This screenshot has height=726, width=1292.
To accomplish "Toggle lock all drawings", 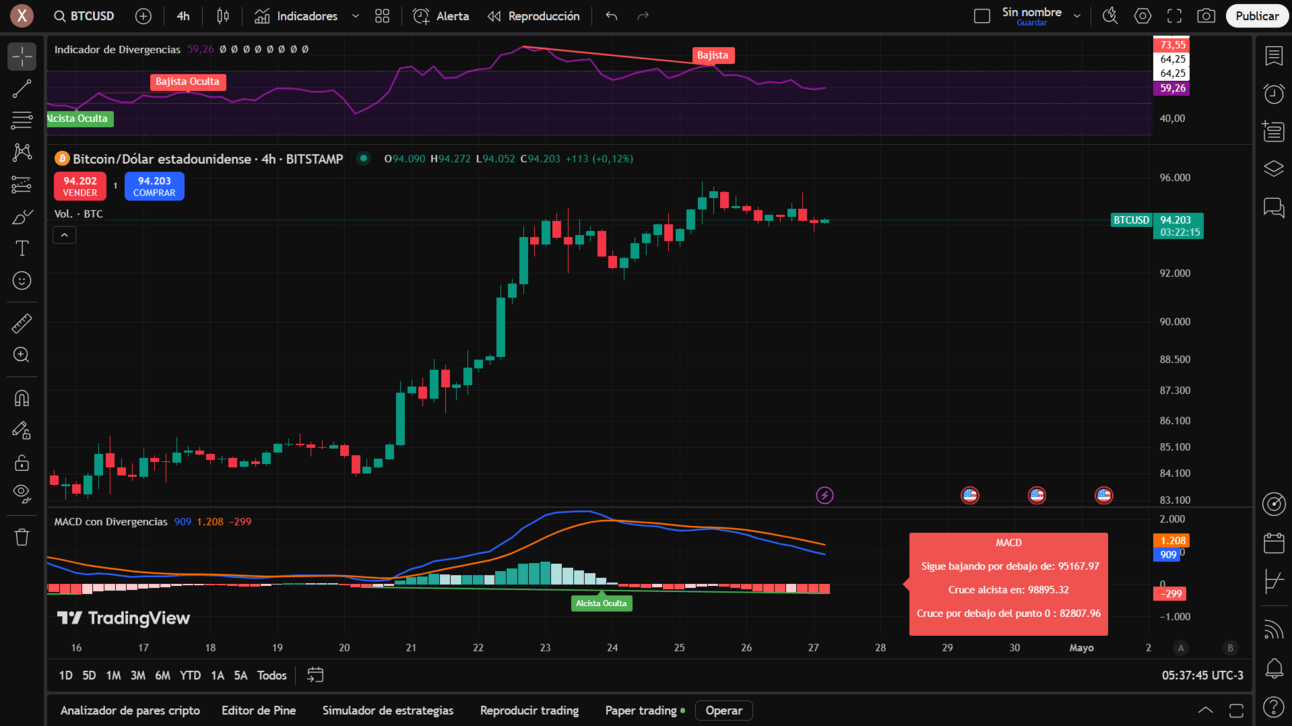I will point(22,462).
